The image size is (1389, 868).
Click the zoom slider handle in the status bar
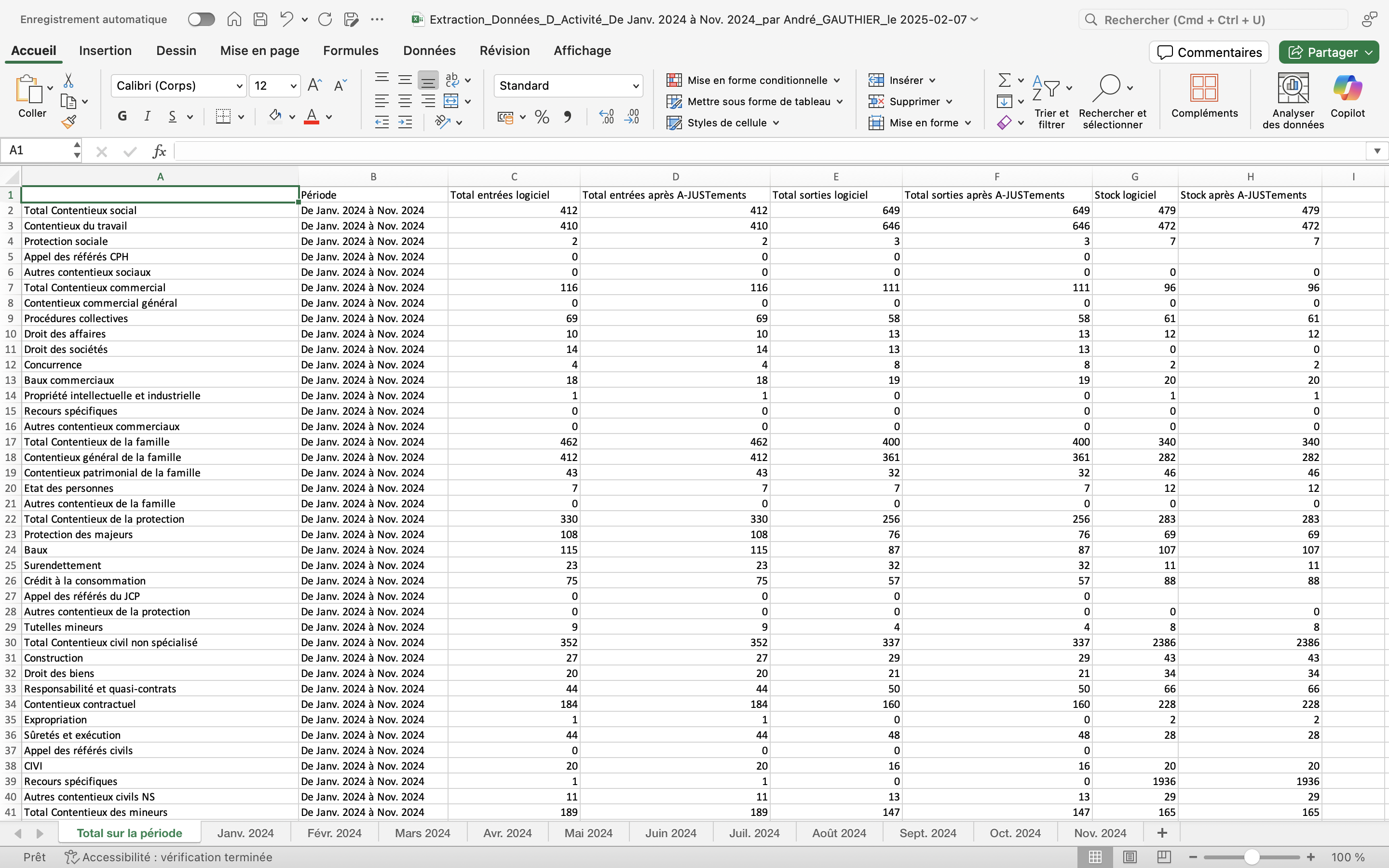point(1252,857)
